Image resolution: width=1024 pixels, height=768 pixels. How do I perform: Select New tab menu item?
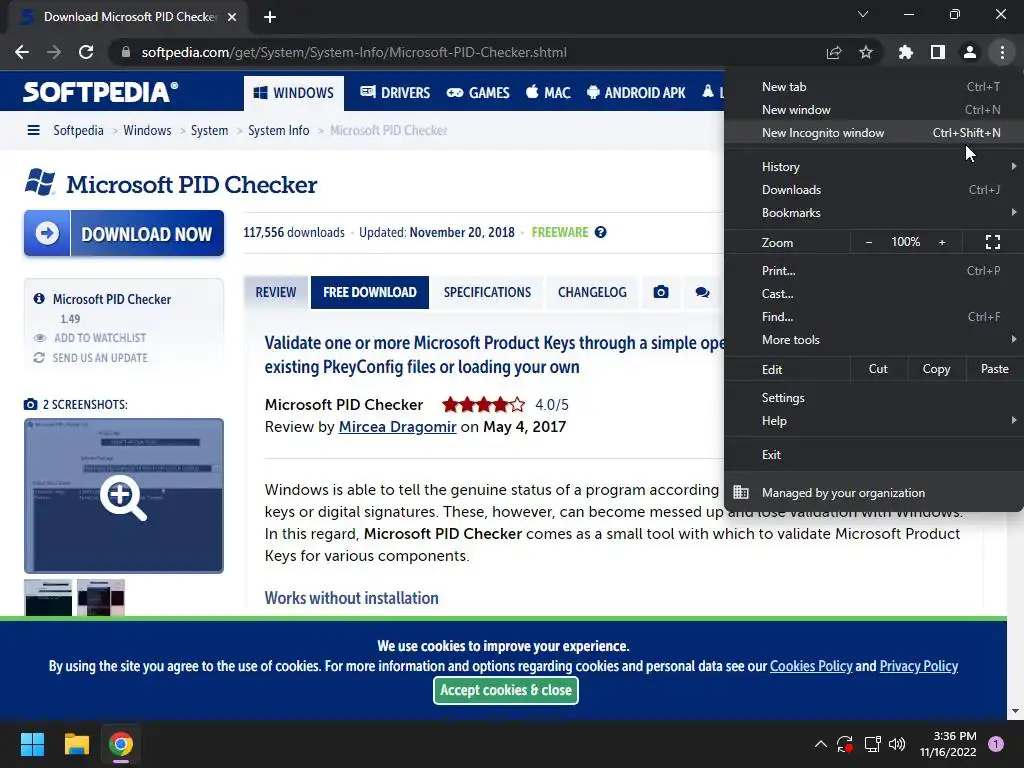[874, 87]
